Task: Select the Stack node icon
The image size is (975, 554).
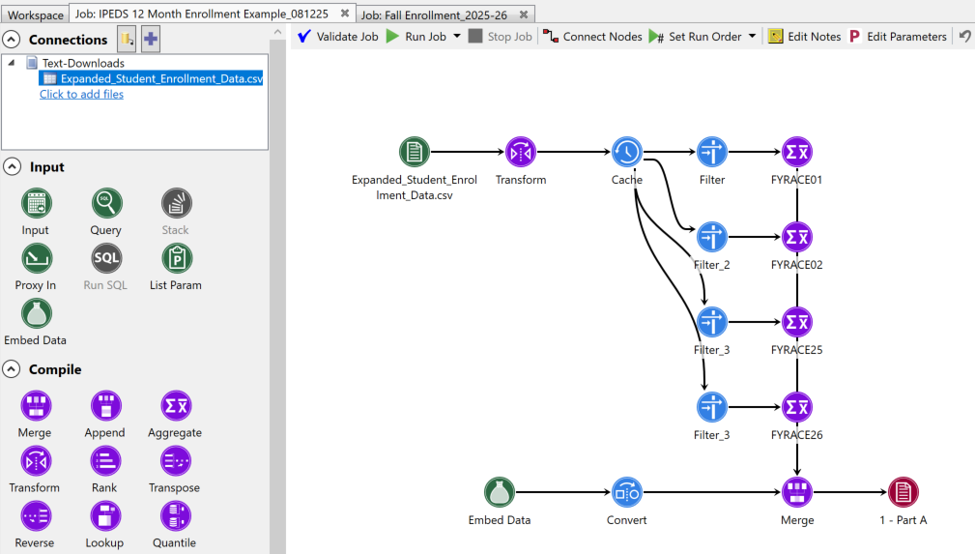Action: pyautogui.click(x=176, y=203)
